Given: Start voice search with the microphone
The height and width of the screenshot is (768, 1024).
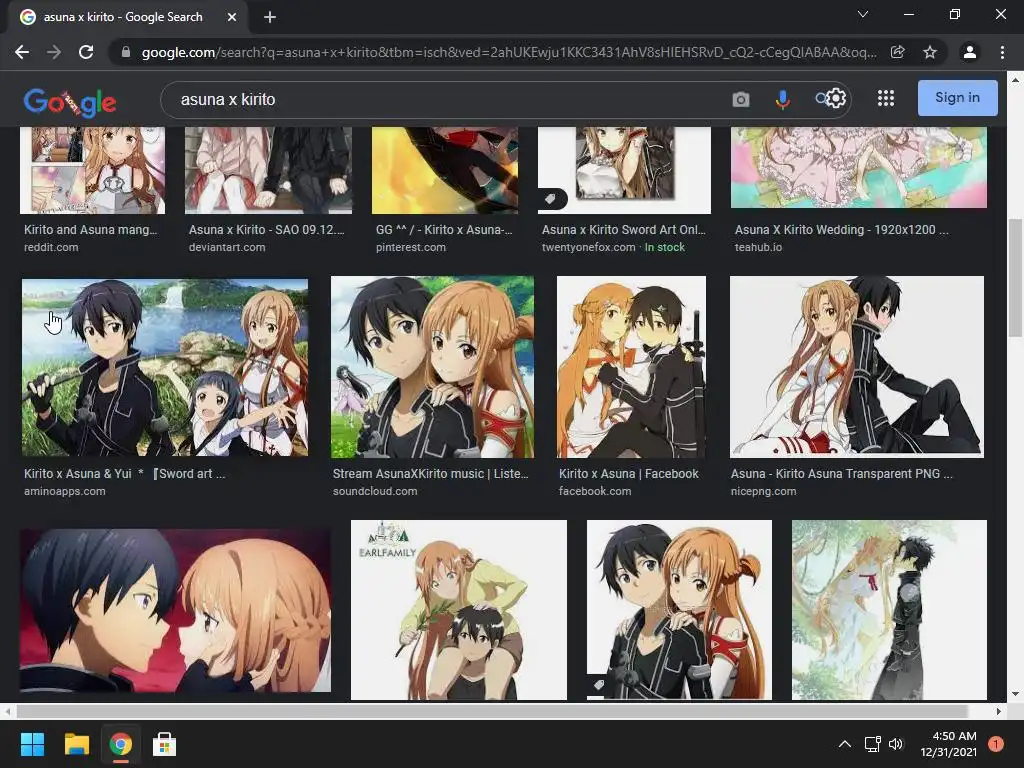Looking at the screenshot, I should (x=782, y=99).
